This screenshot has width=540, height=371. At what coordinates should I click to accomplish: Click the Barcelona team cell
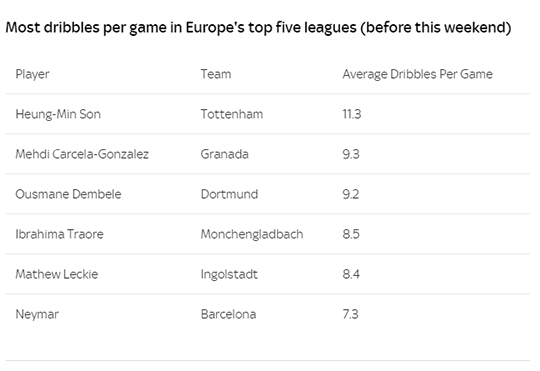(x=228, y=314)
